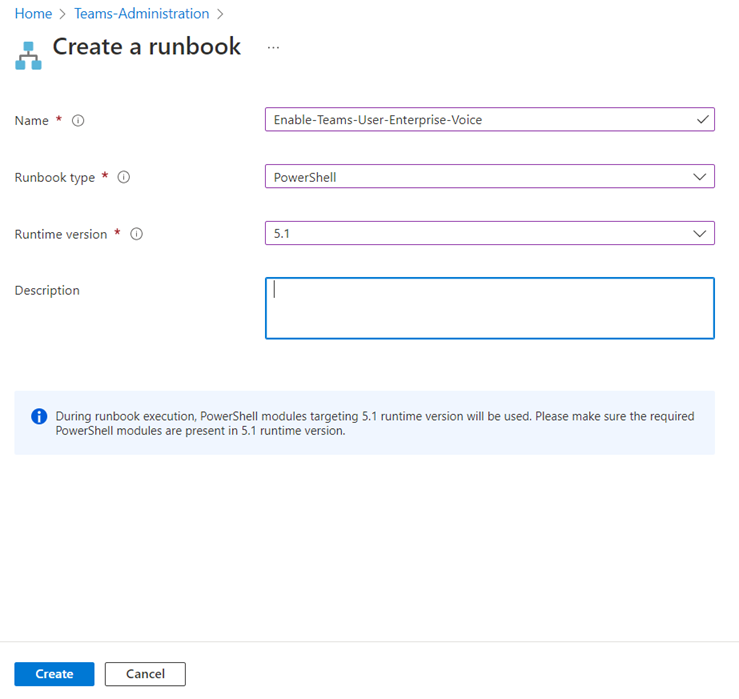Click the green validation checkmark in Name field

(703, 120)
